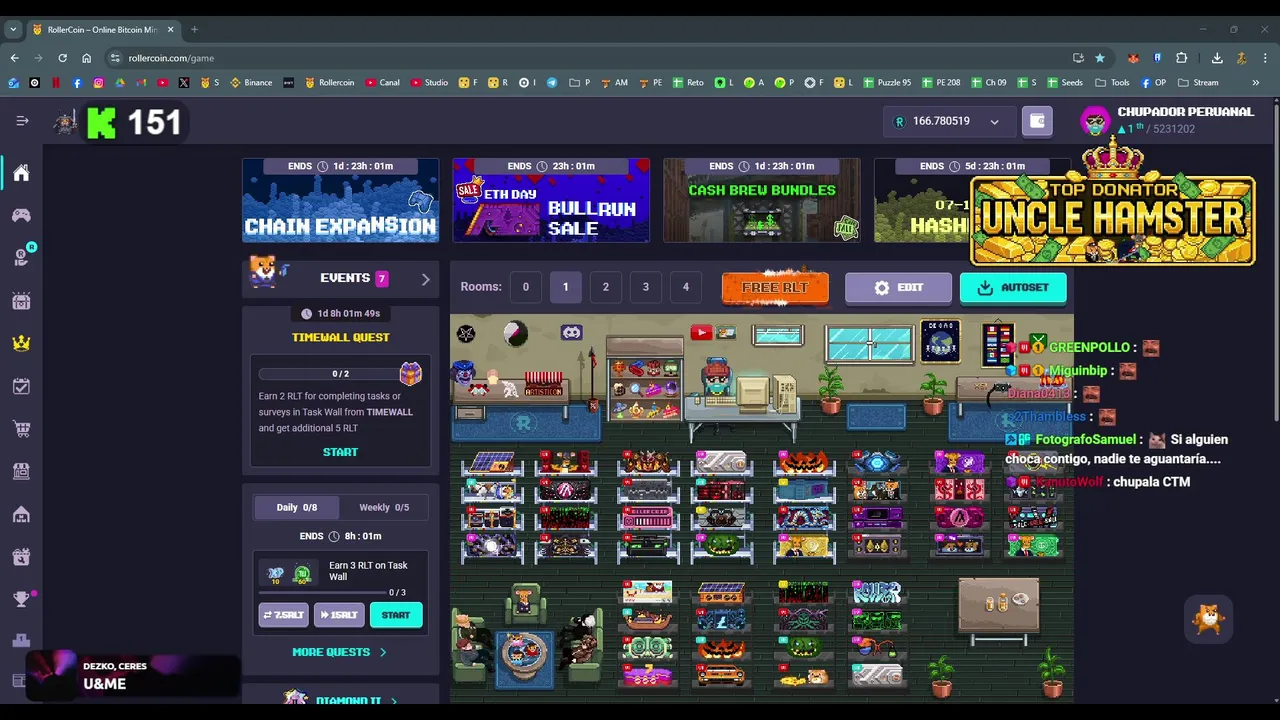Expand the Events panel arrow
Image resolution: width=1280 pixels, height=720 pixels.
click(425, 279)
